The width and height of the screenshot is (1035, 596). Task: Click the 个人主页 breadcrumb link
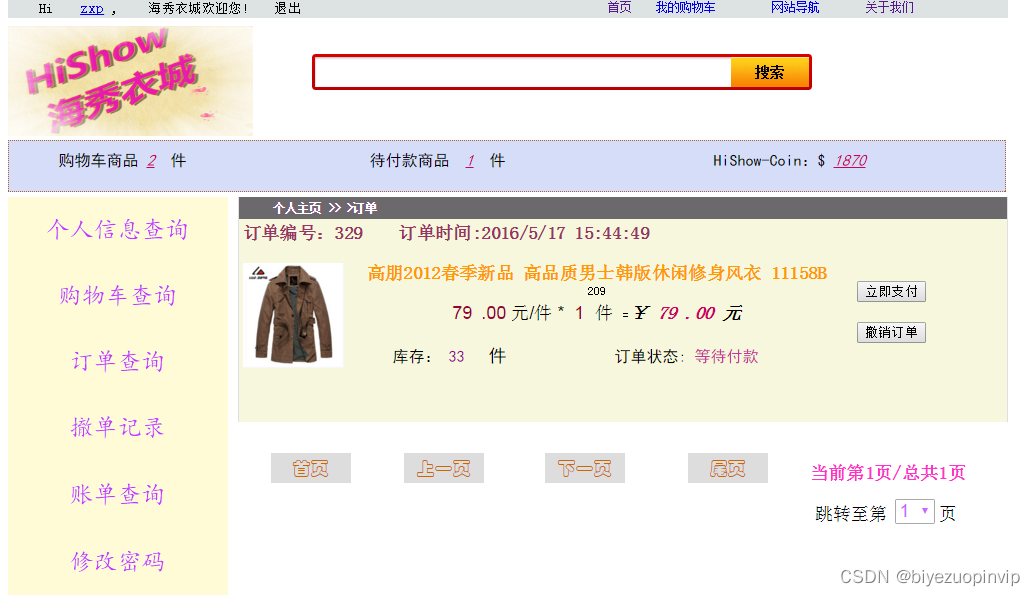pos(297,208)
